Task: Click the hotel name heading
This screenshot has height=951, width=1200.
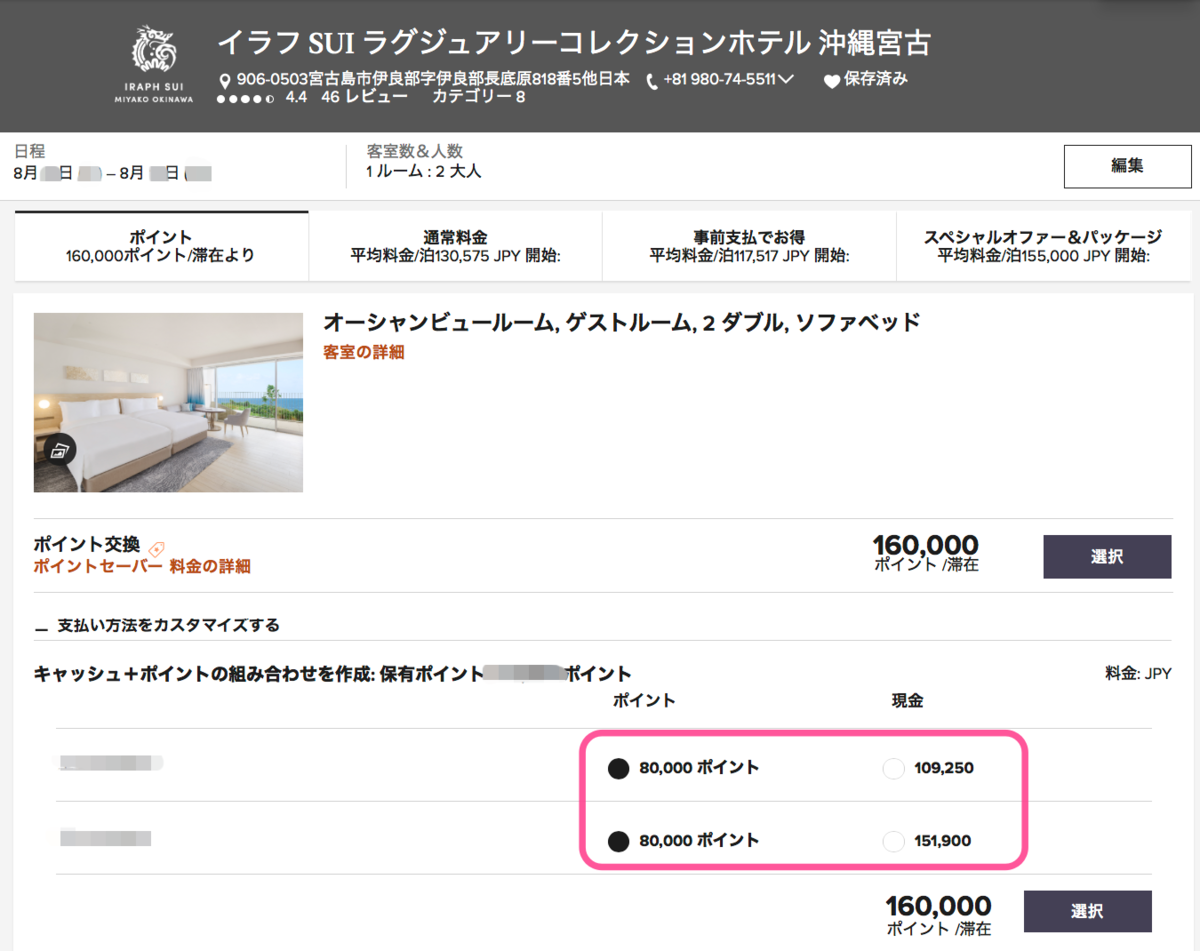Action: 574,44
